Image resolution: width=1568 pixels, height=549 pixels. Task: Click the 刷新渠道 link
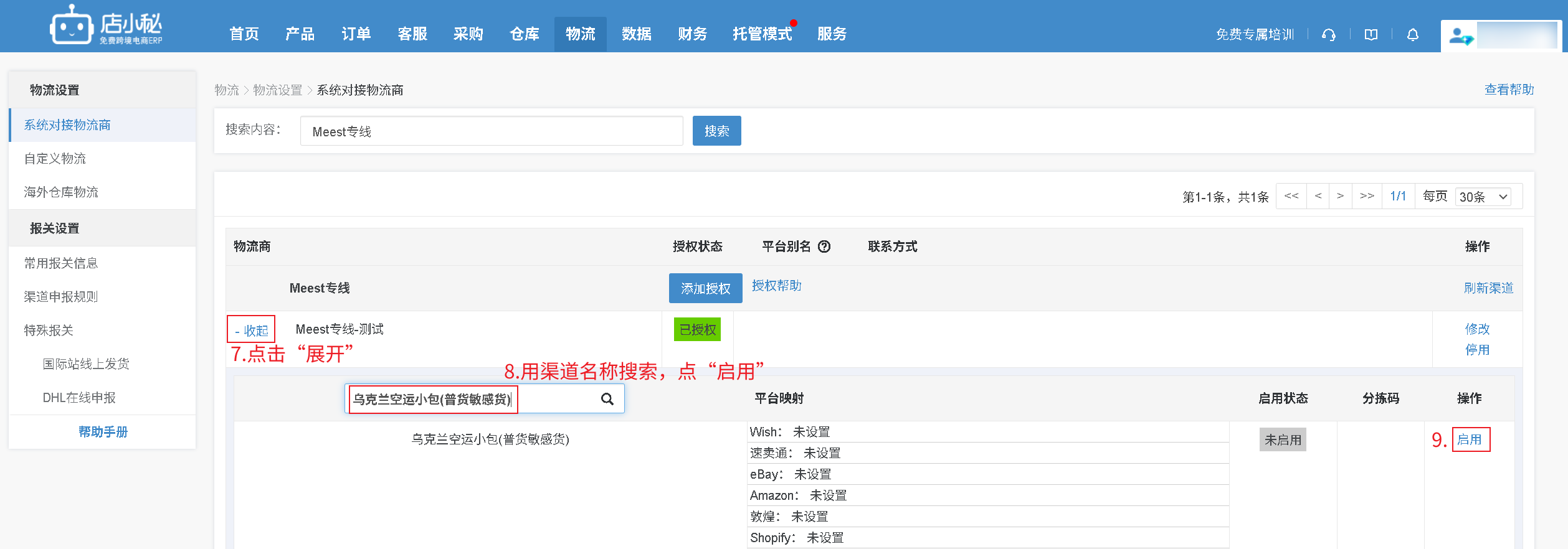1488,288
